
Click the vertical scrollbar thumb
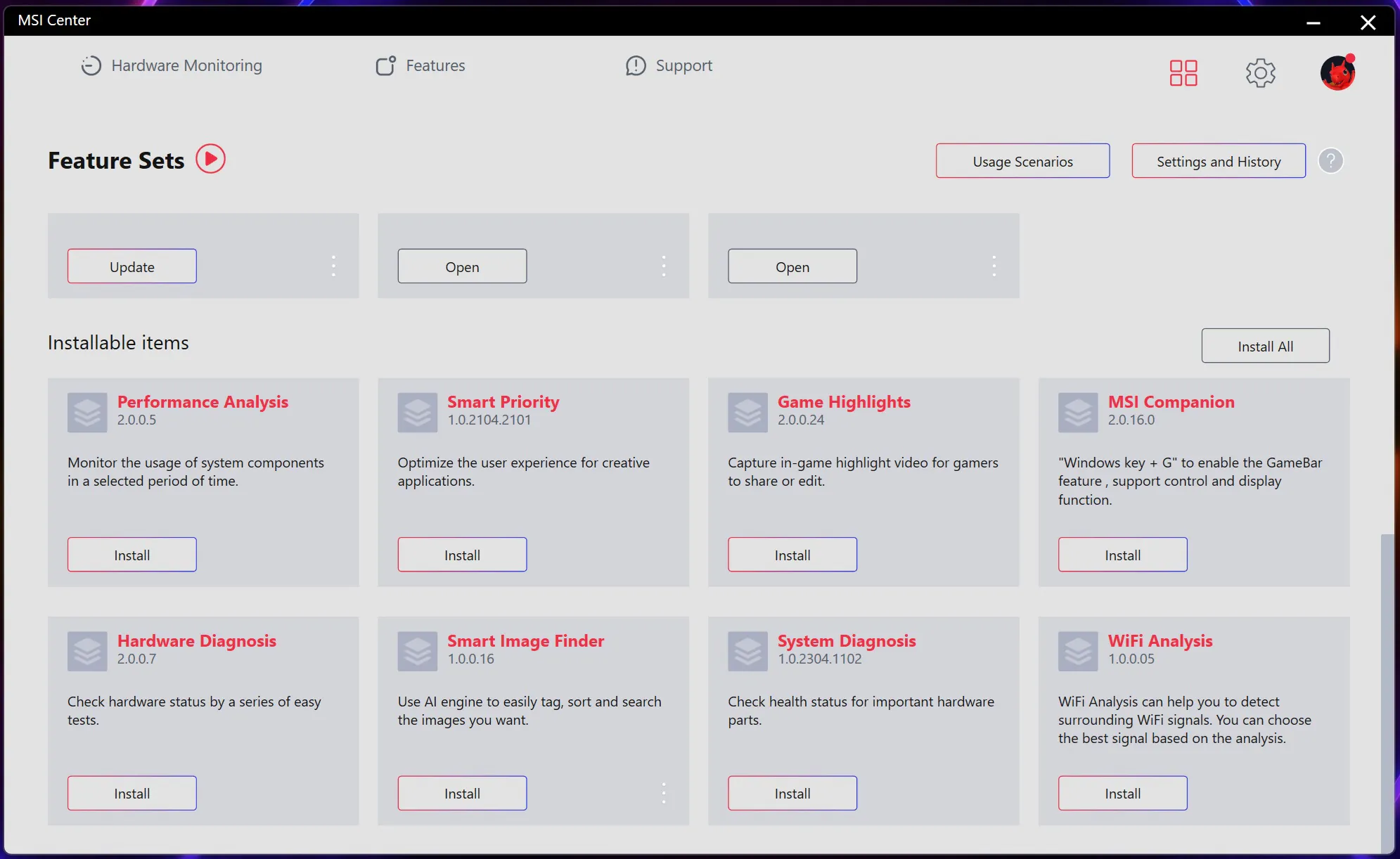(x=1387, y=692)
